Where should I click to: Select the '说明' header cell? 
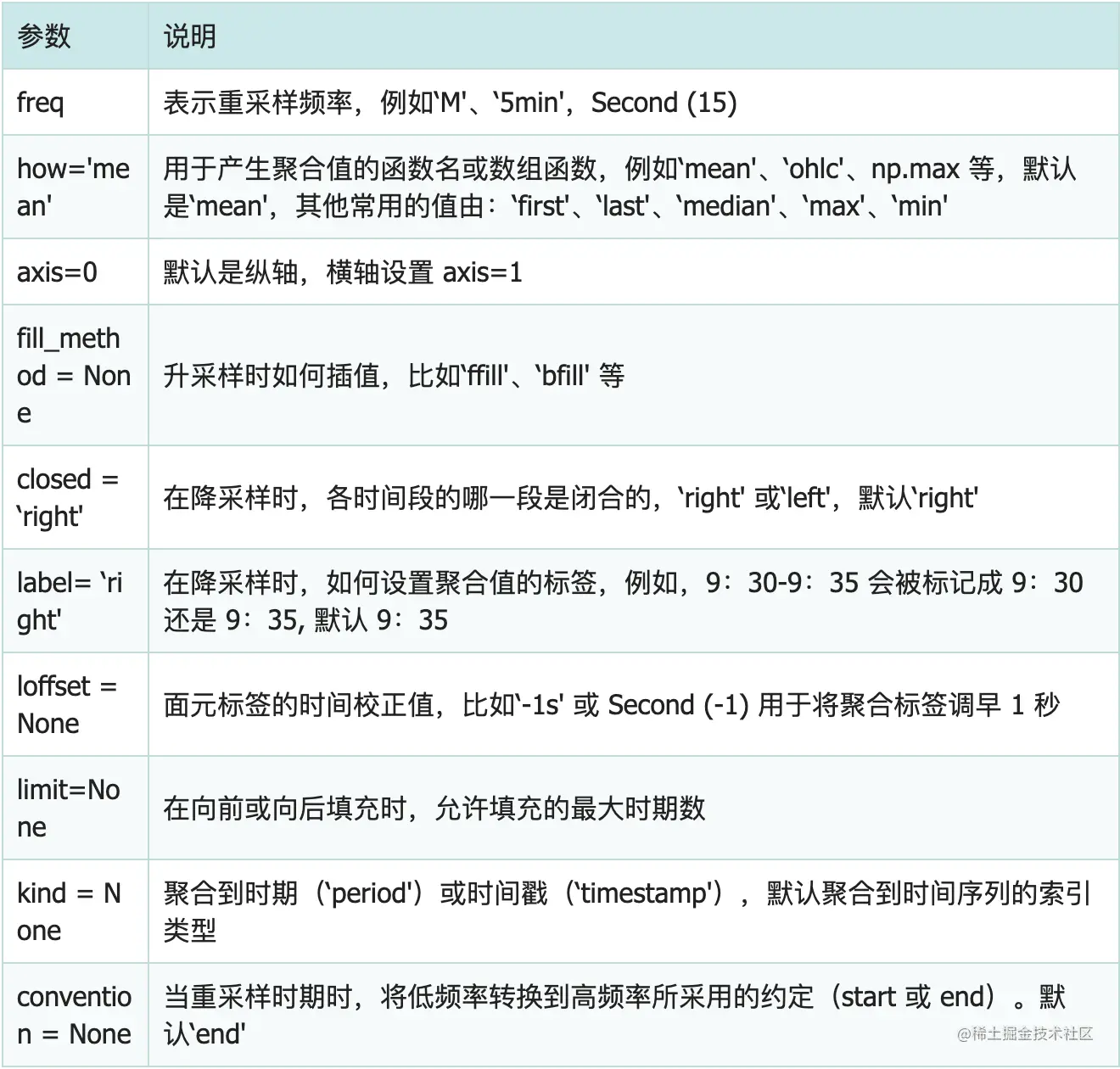coord(634,36)
